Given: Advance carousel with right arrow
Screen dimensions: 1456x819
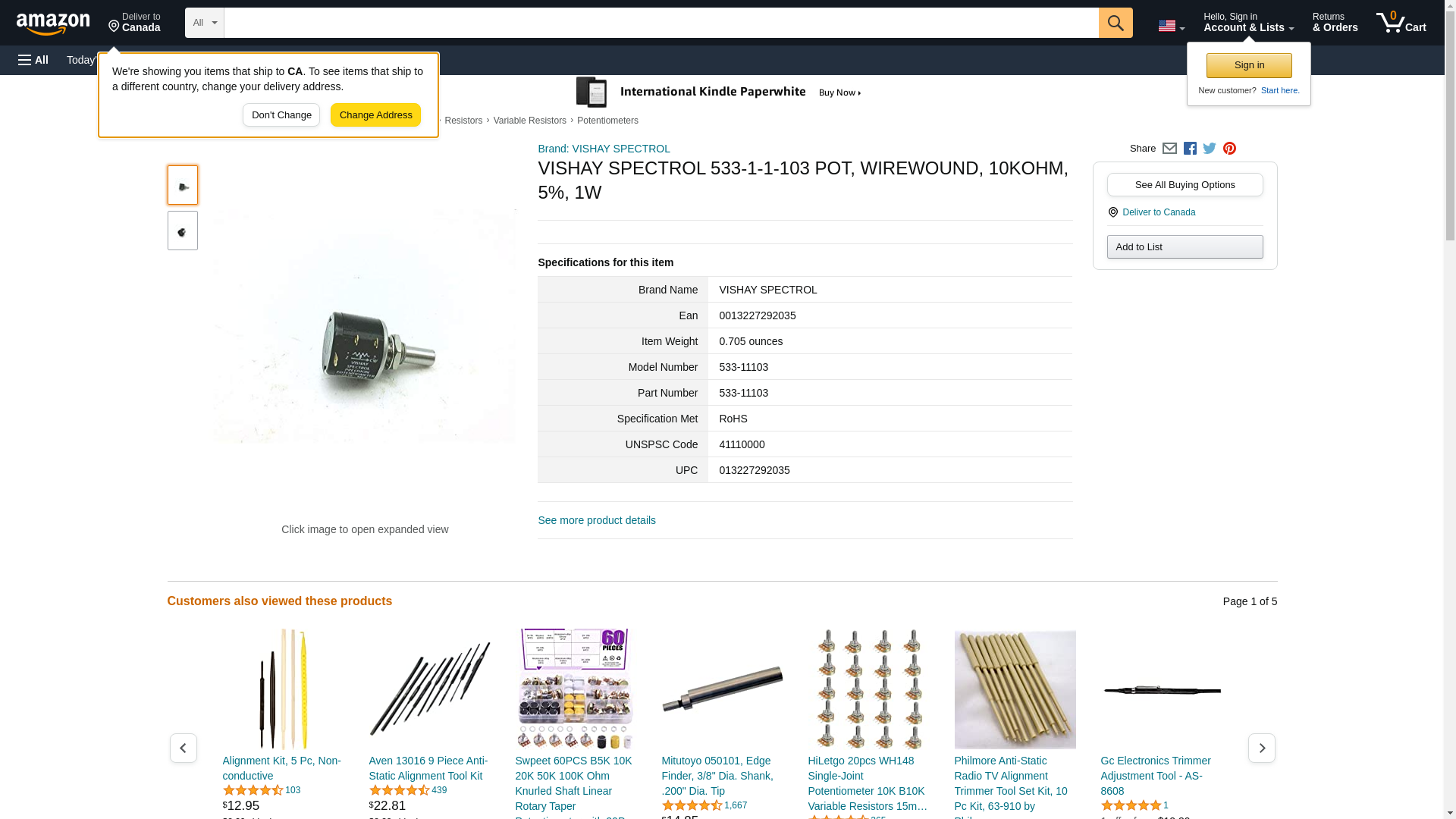Looking at the screenshot, I should [1261, 748].
